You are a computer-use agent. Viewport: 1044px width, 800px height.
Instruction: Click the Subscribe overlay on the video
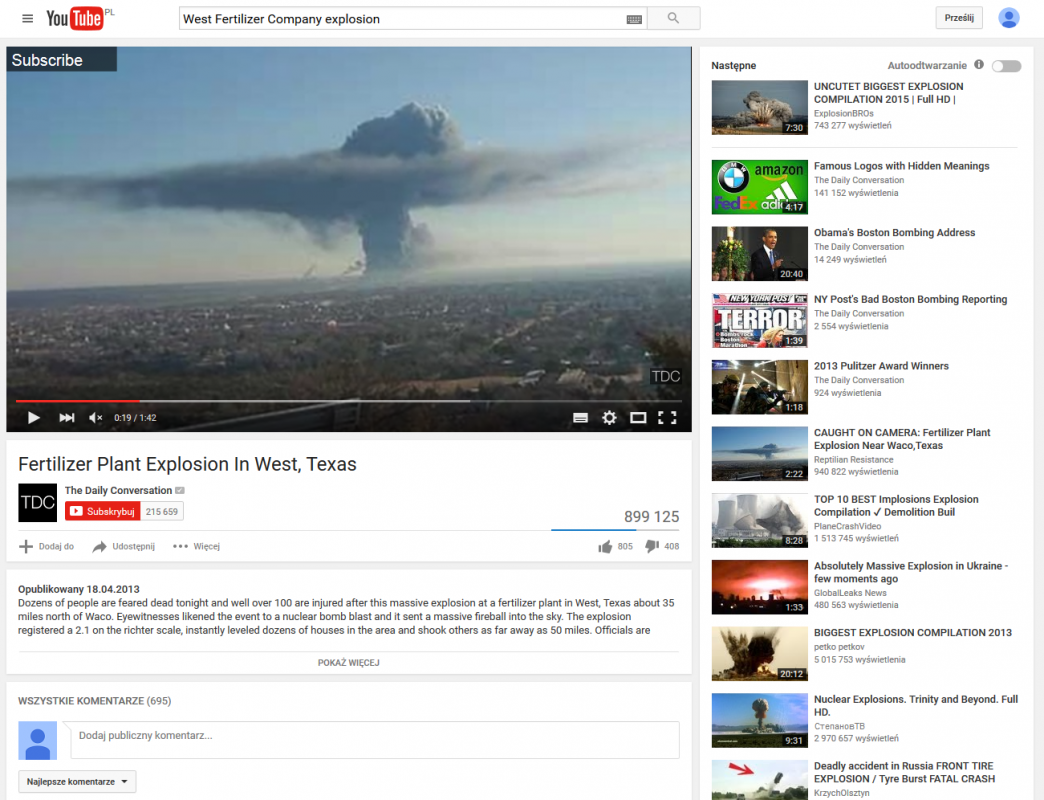[x=61, y=59]
